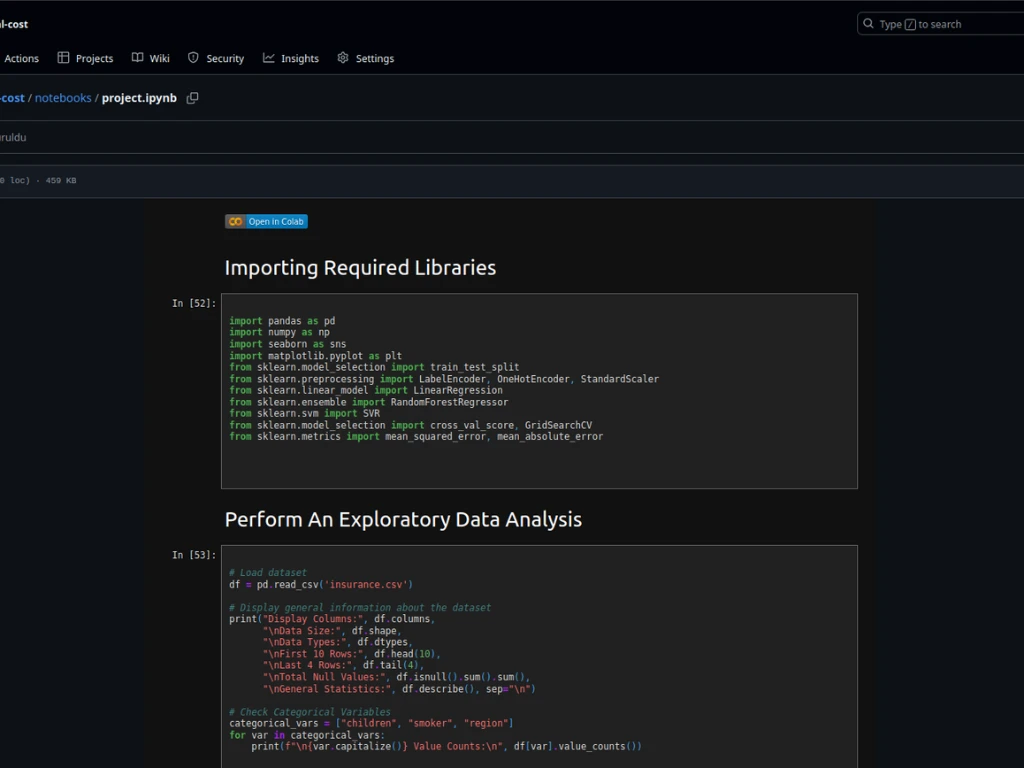
Task: Click the Wiki book icon
Action: (138, 58)
